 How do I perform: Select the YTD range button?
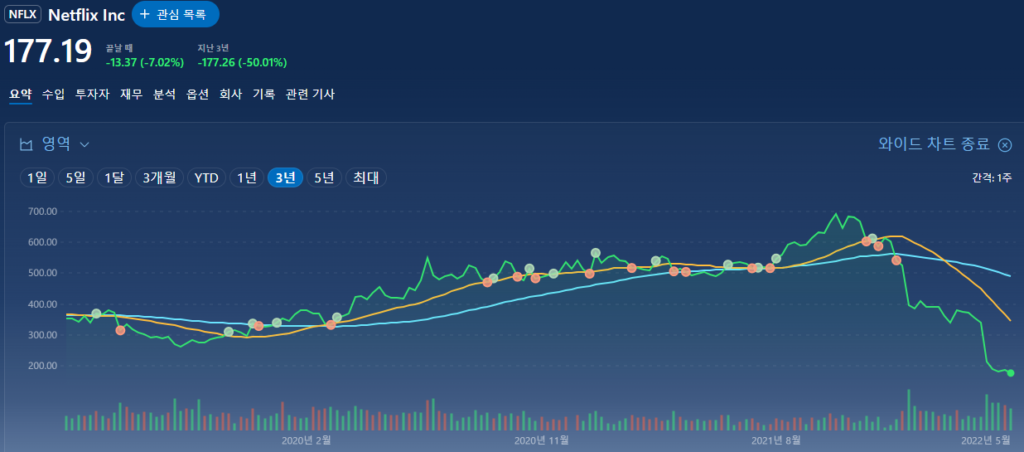[x=206, y=178]
